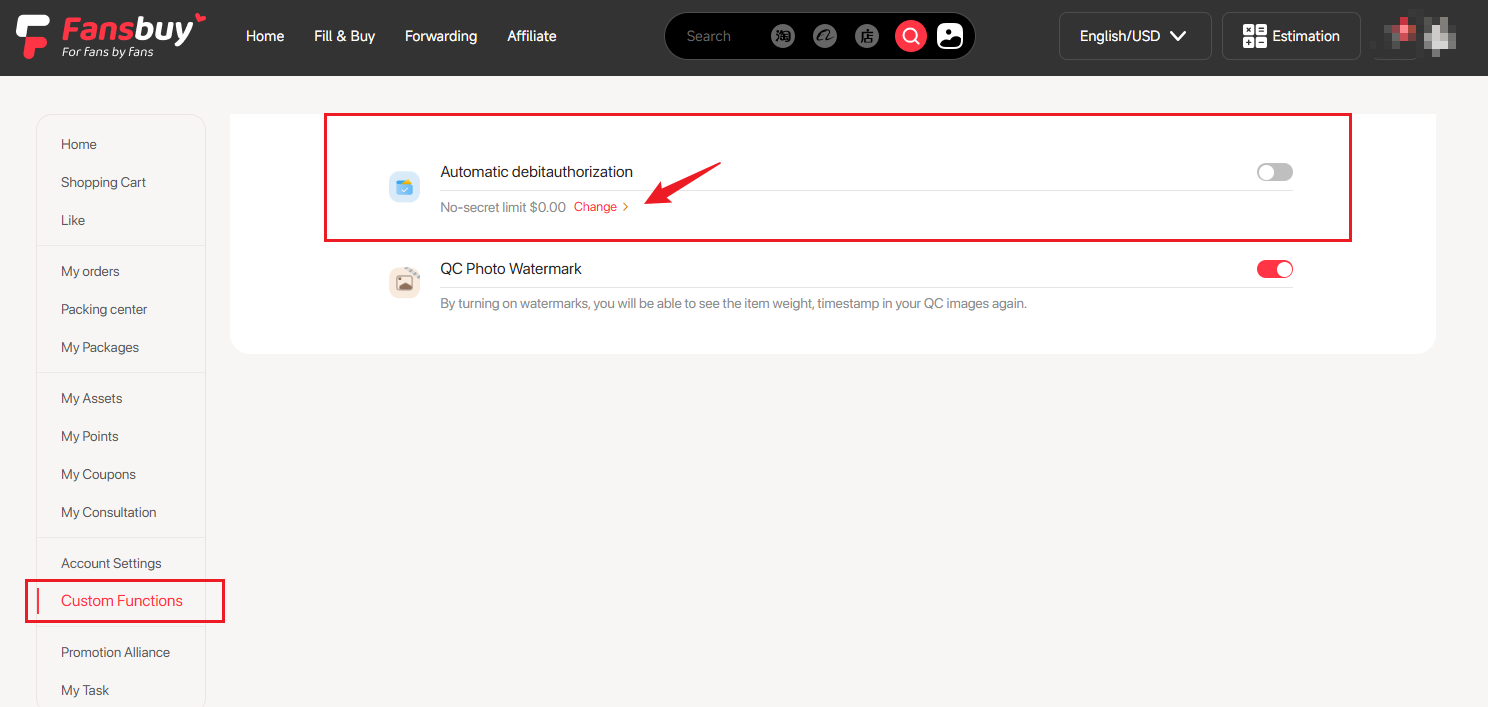Select the Weidian shop search icon
The height and width of the screenshot is (707, 1488).
tap(867, 36)
